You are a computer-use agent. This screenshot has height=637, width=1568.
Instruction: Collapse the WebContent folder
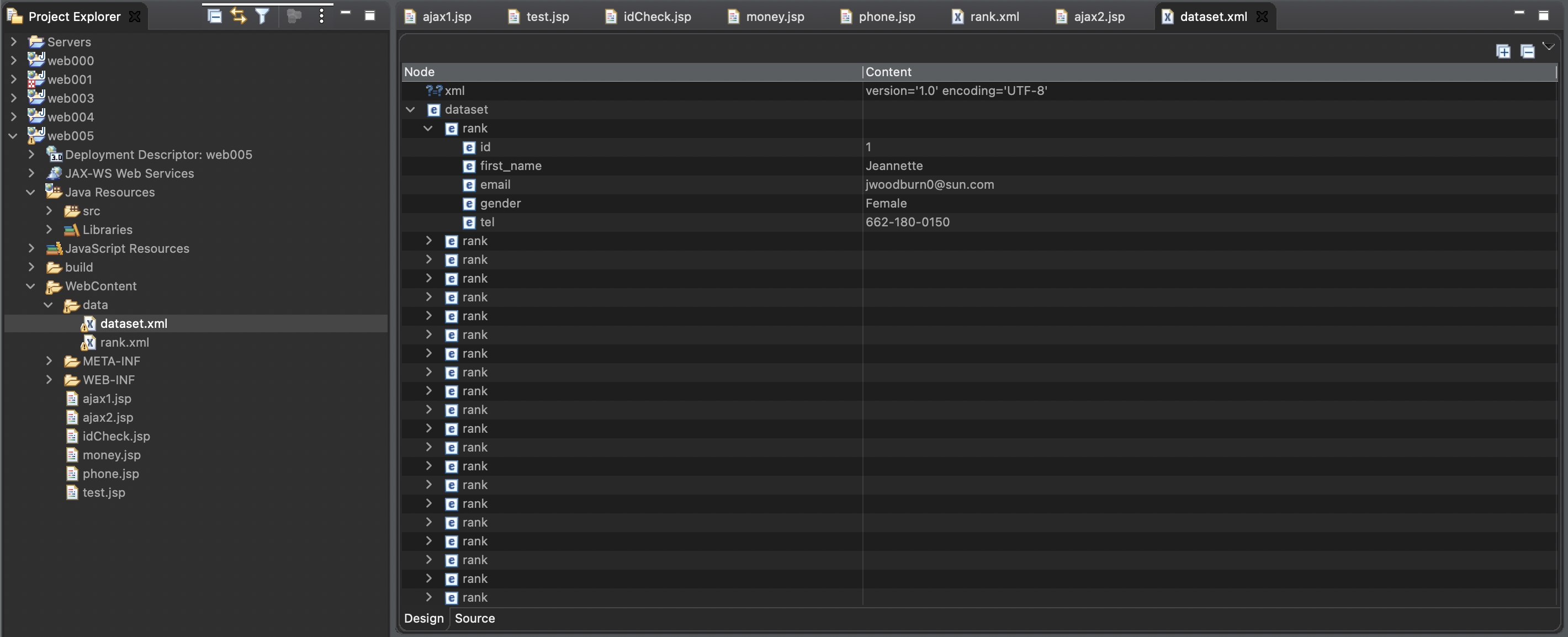(31, 286)
